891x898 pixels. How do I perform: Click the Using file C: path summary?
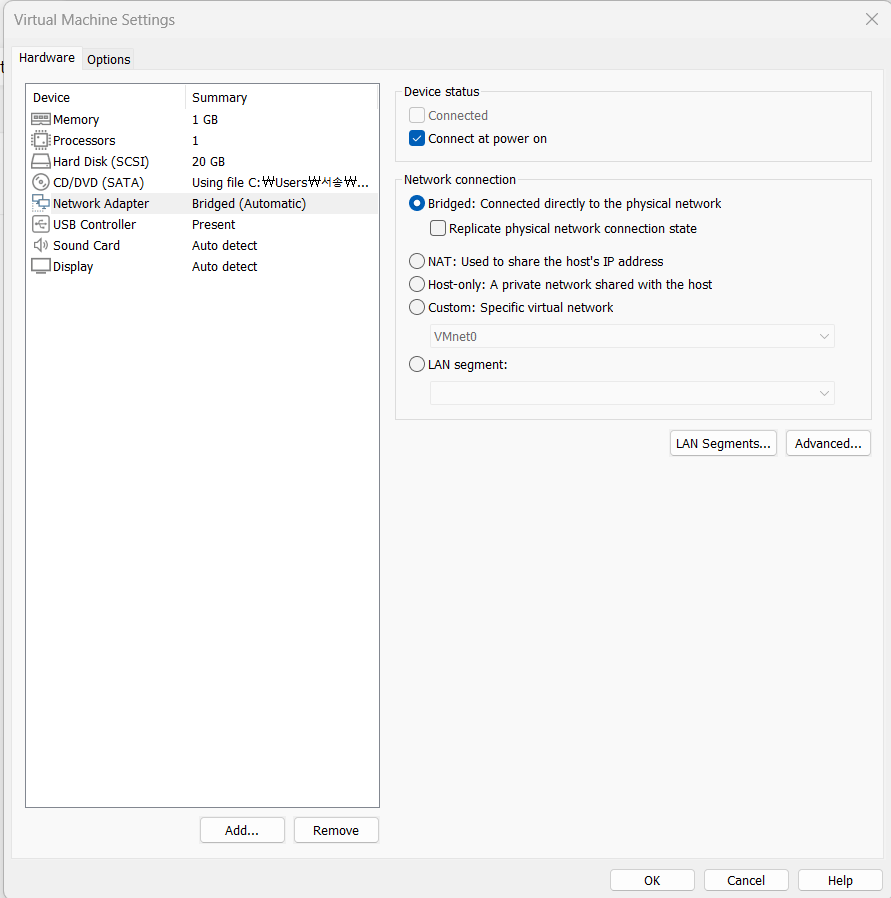(280, 183)
